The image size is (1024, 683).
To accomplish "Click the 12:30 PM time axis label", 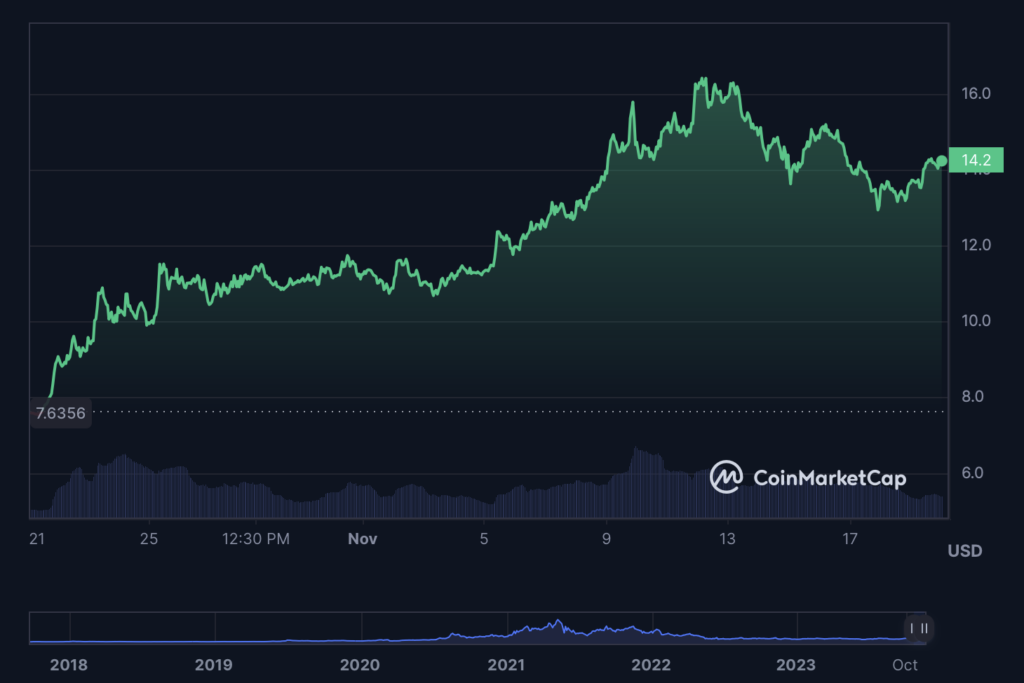I will pos(256,539).
